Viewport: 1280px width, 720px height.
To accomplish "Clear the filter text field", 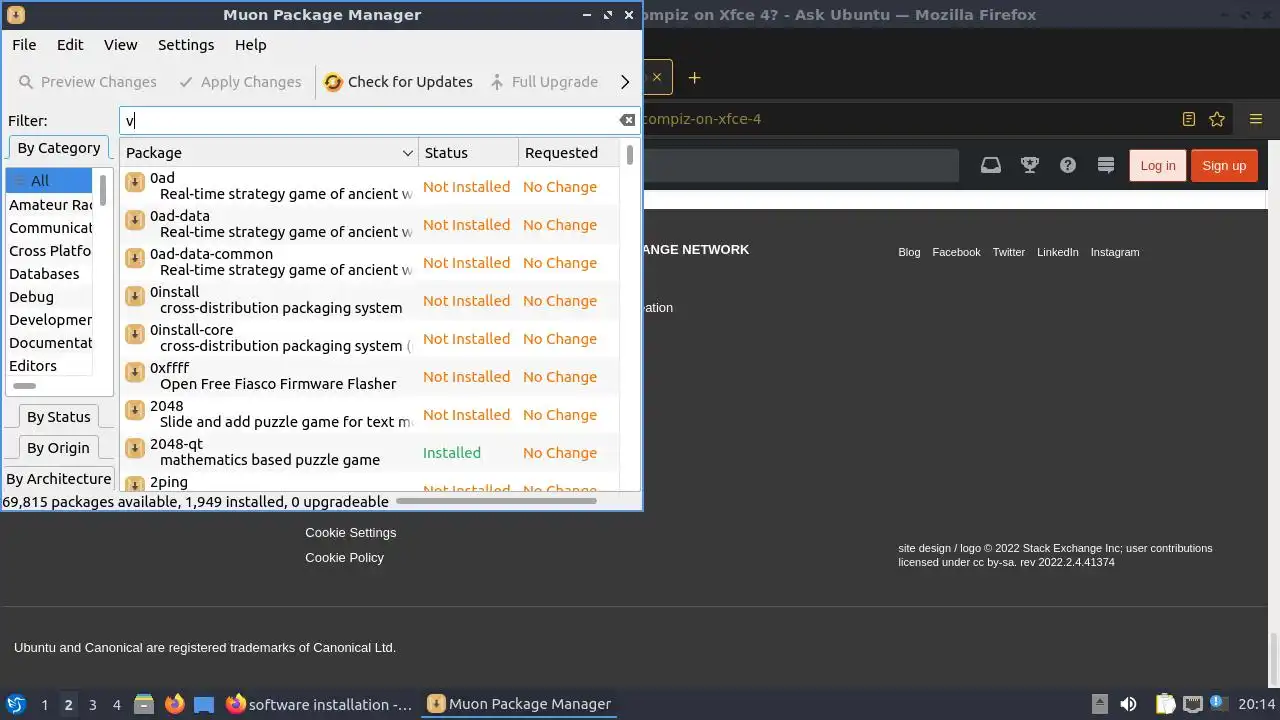I will point(627,120).
